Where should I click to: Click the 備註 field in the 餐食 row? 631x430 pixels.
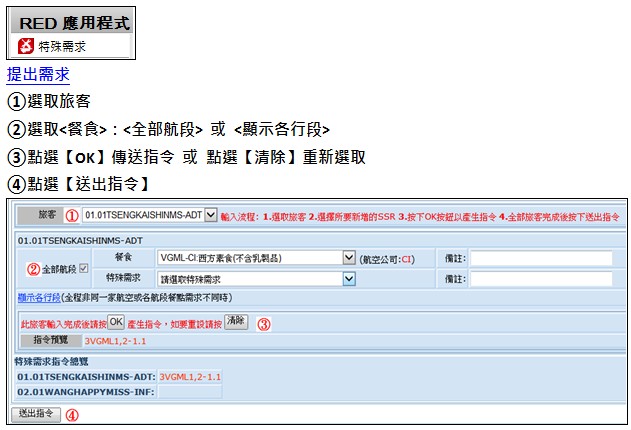click(x=540, y=258)
